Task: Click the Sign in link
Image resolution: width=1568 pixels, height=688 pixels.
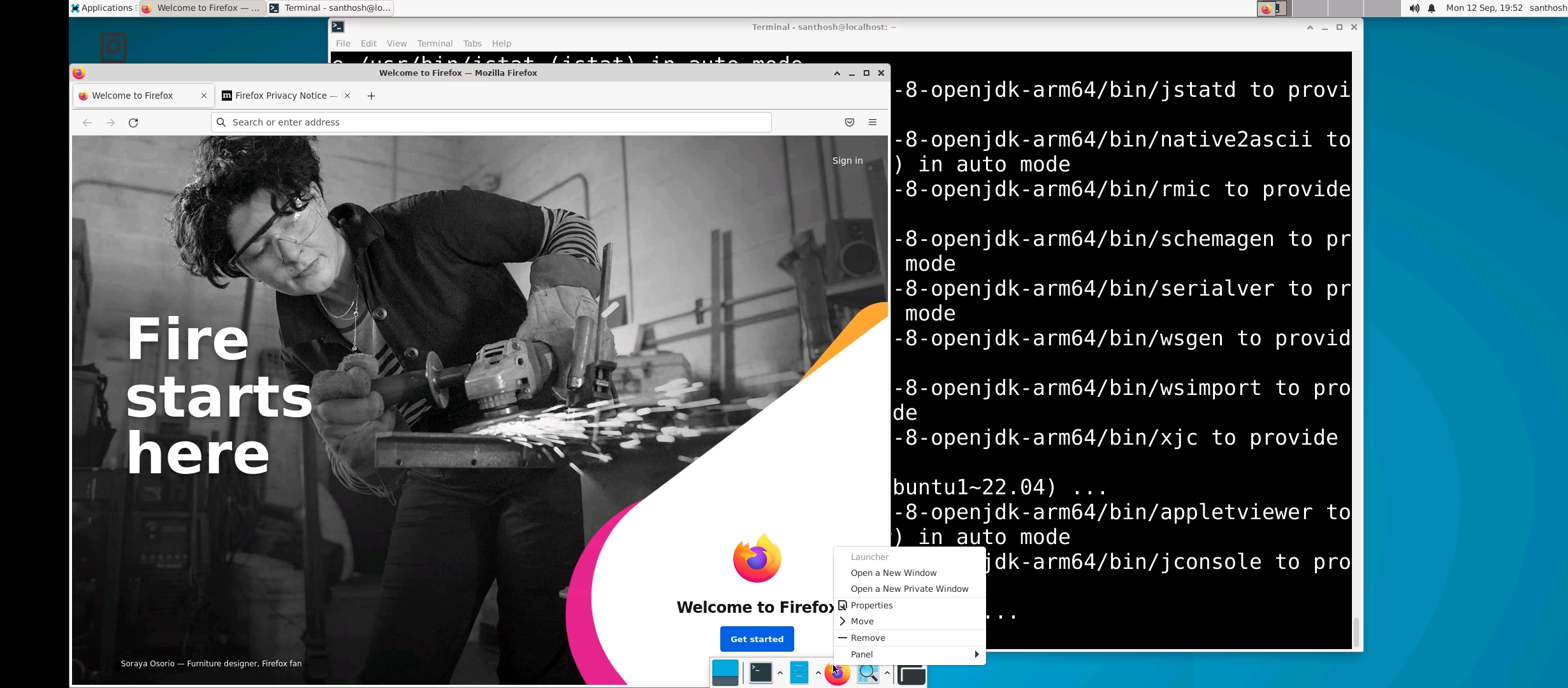Action: (847, 161)
